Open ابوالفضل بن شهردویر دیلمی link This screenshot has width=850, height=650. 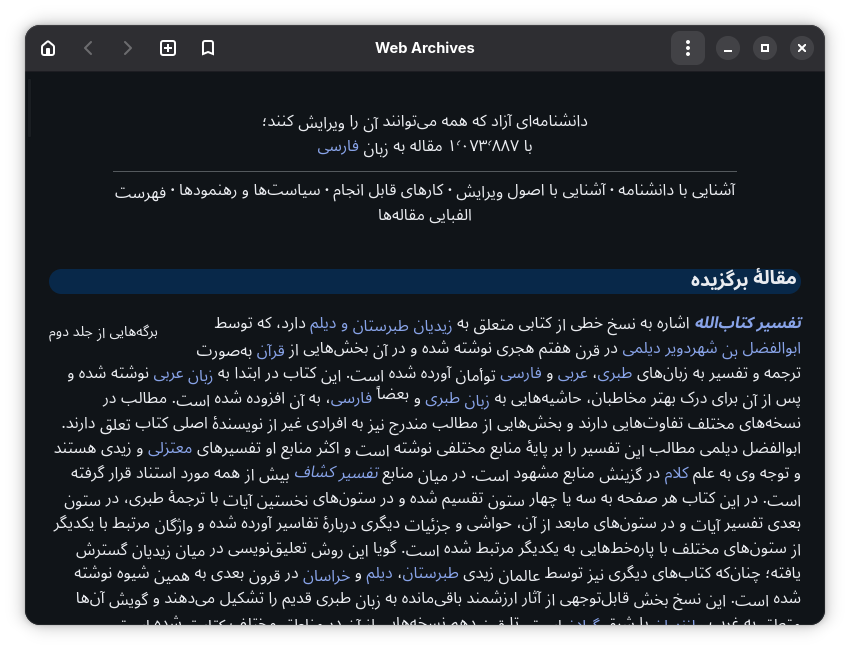(711, 349)
